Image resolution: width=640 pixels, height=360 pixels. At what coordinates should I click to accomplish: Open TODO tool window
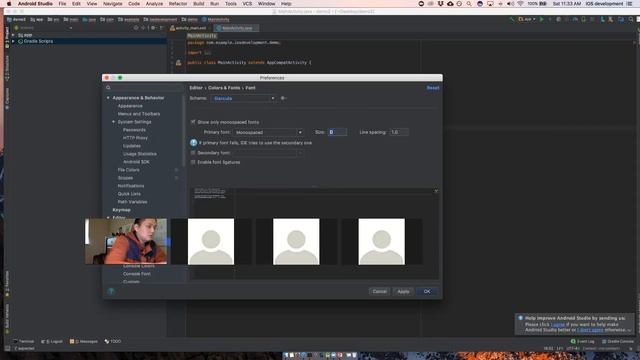113,341
